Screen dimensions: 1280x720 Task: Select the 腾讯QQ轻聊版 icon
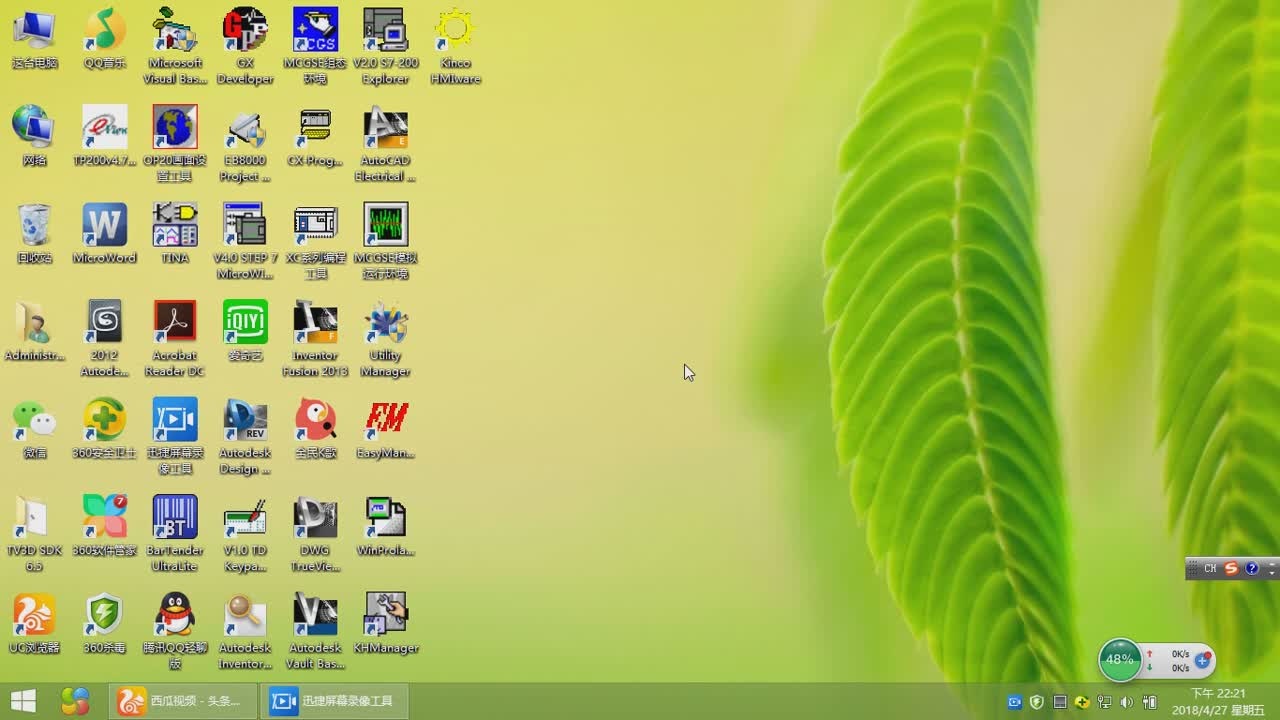[x=175, y=632]
